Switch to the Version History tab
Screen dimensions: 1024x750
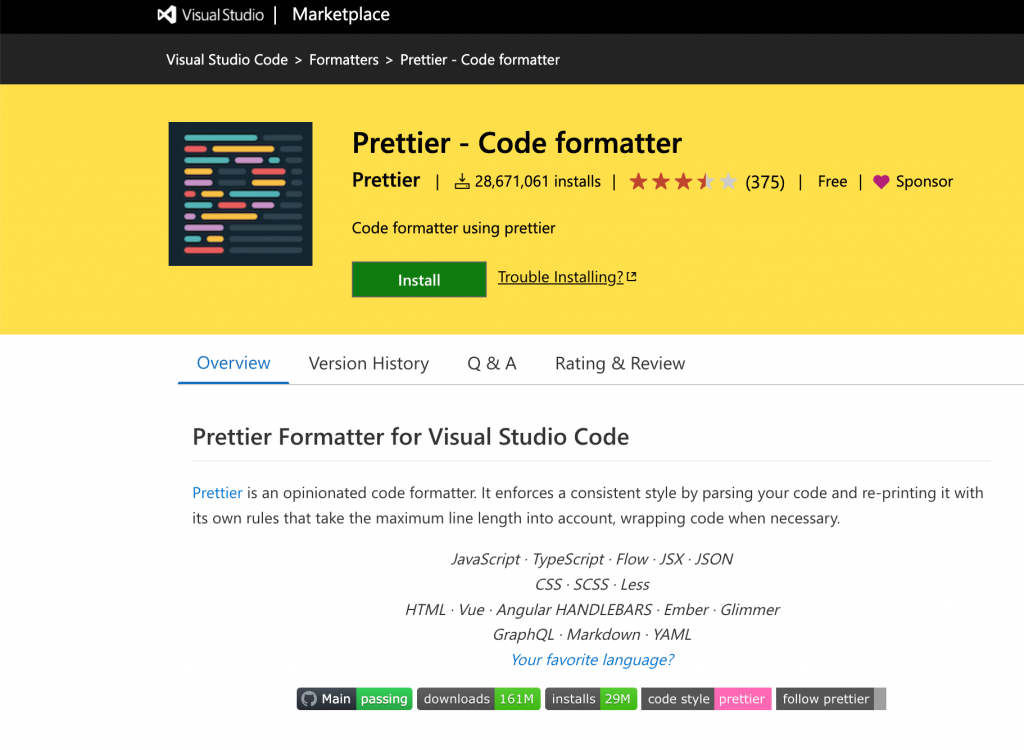pyautogui.click(x=368, y=363)
